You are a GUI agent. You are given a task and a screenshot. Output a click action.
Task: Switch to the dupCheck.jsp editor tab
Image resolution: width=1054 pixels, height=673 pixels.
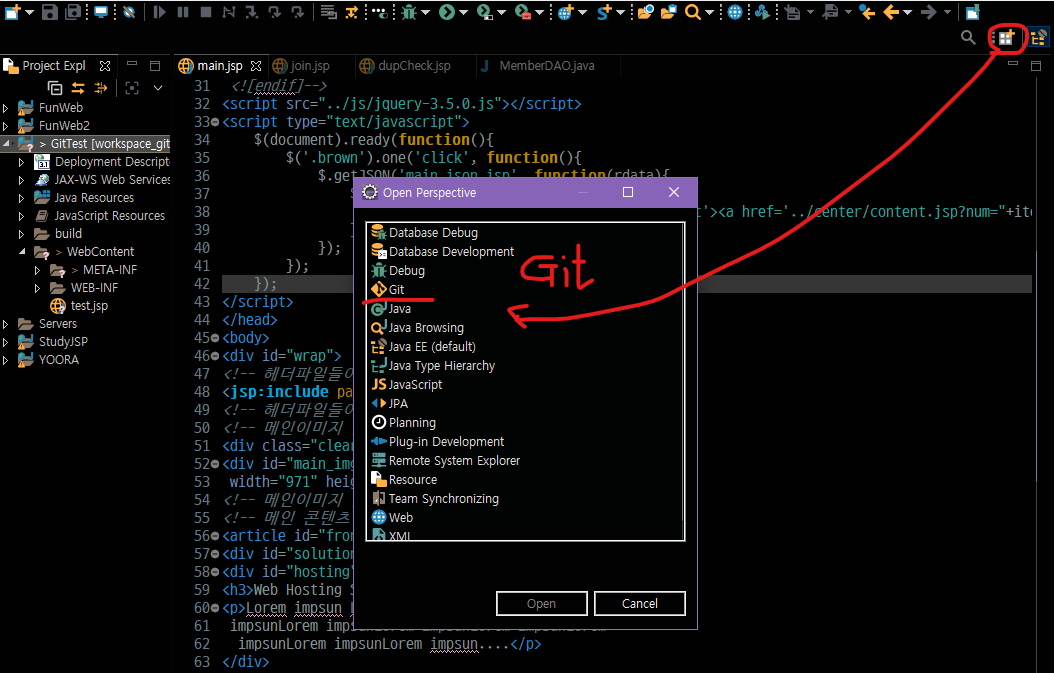tap(414, 66)
